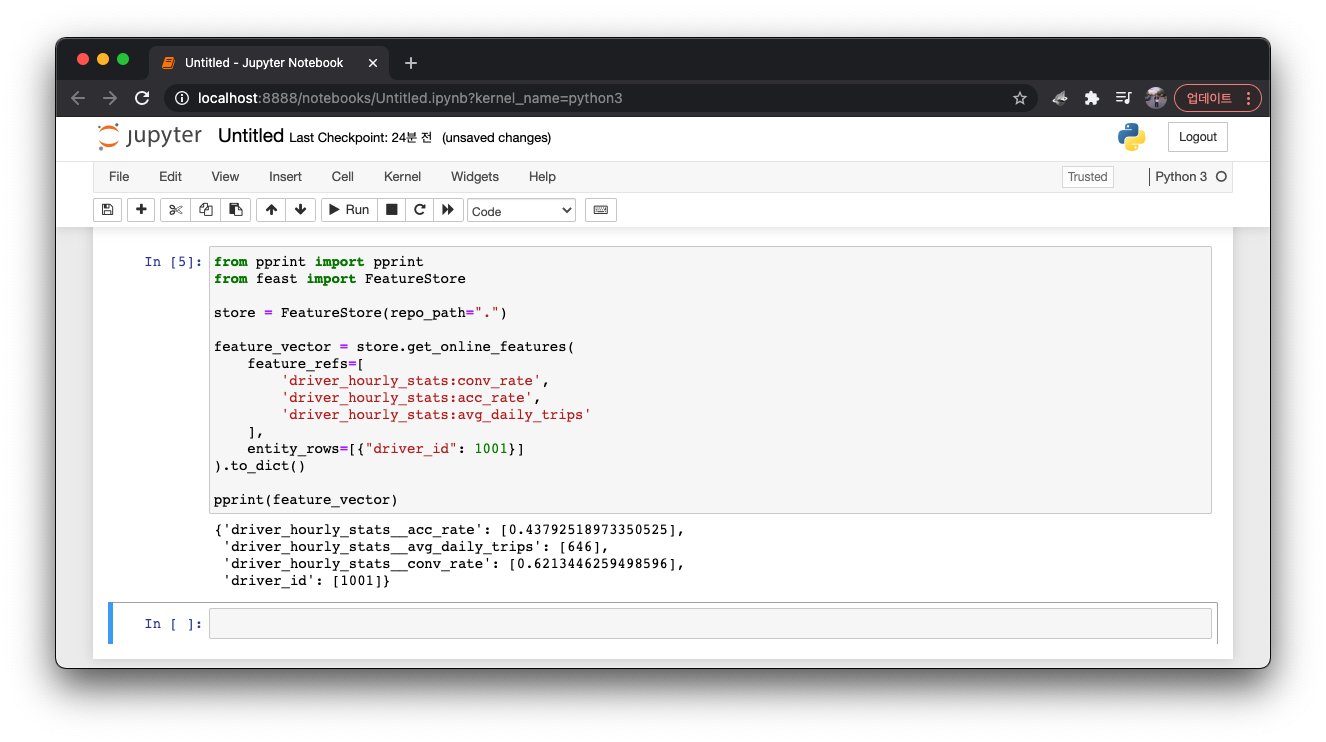Screen dimensions: 1326x742
Task: Open the Widgets menu
Action: tap(475, 176)
